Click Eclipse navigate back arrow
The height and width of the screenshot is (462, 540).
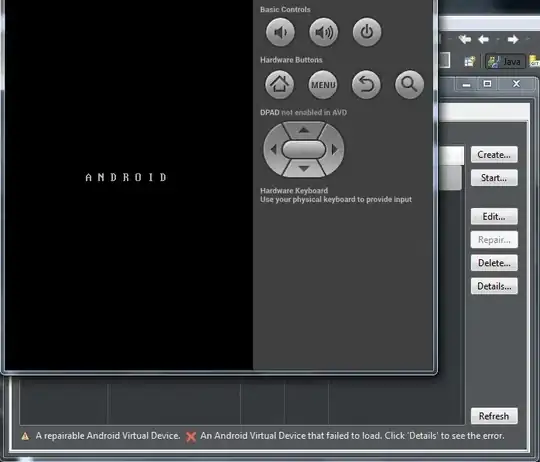pos(484,39)
